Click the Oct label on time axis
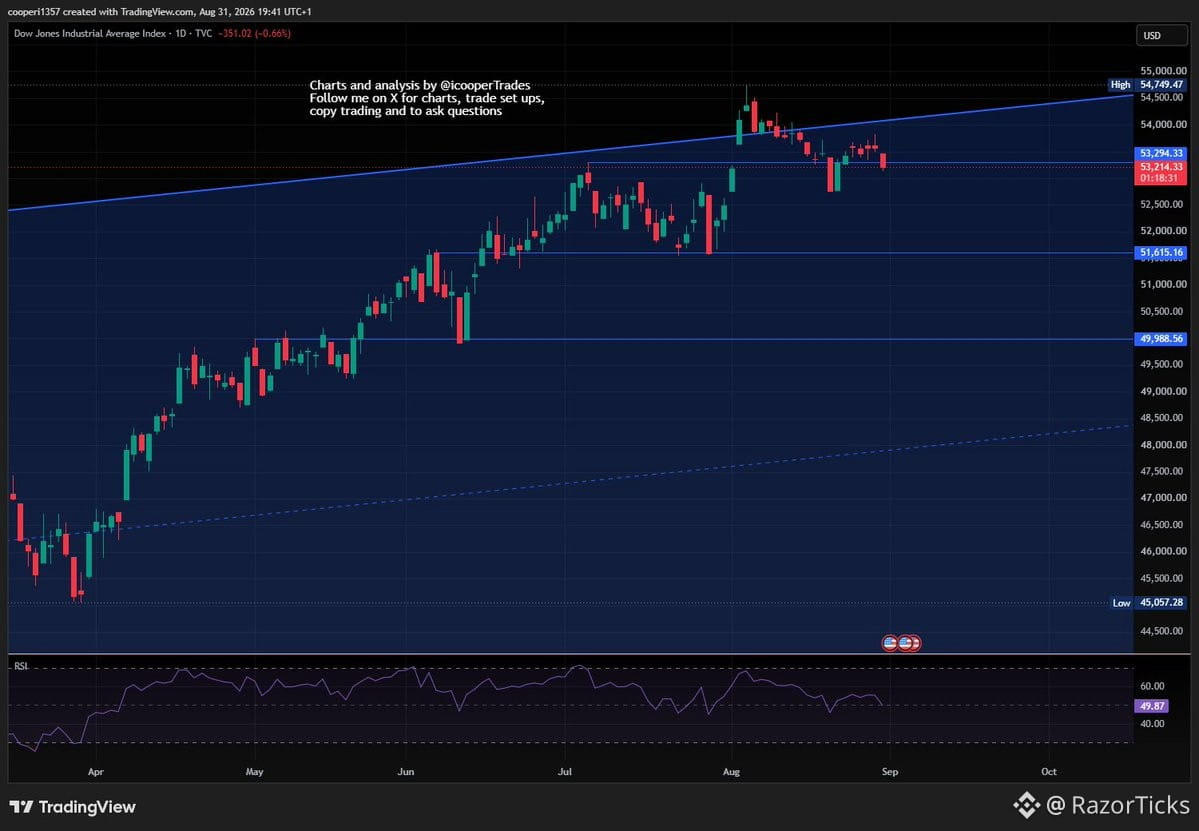 click(x=1049, y=771)
